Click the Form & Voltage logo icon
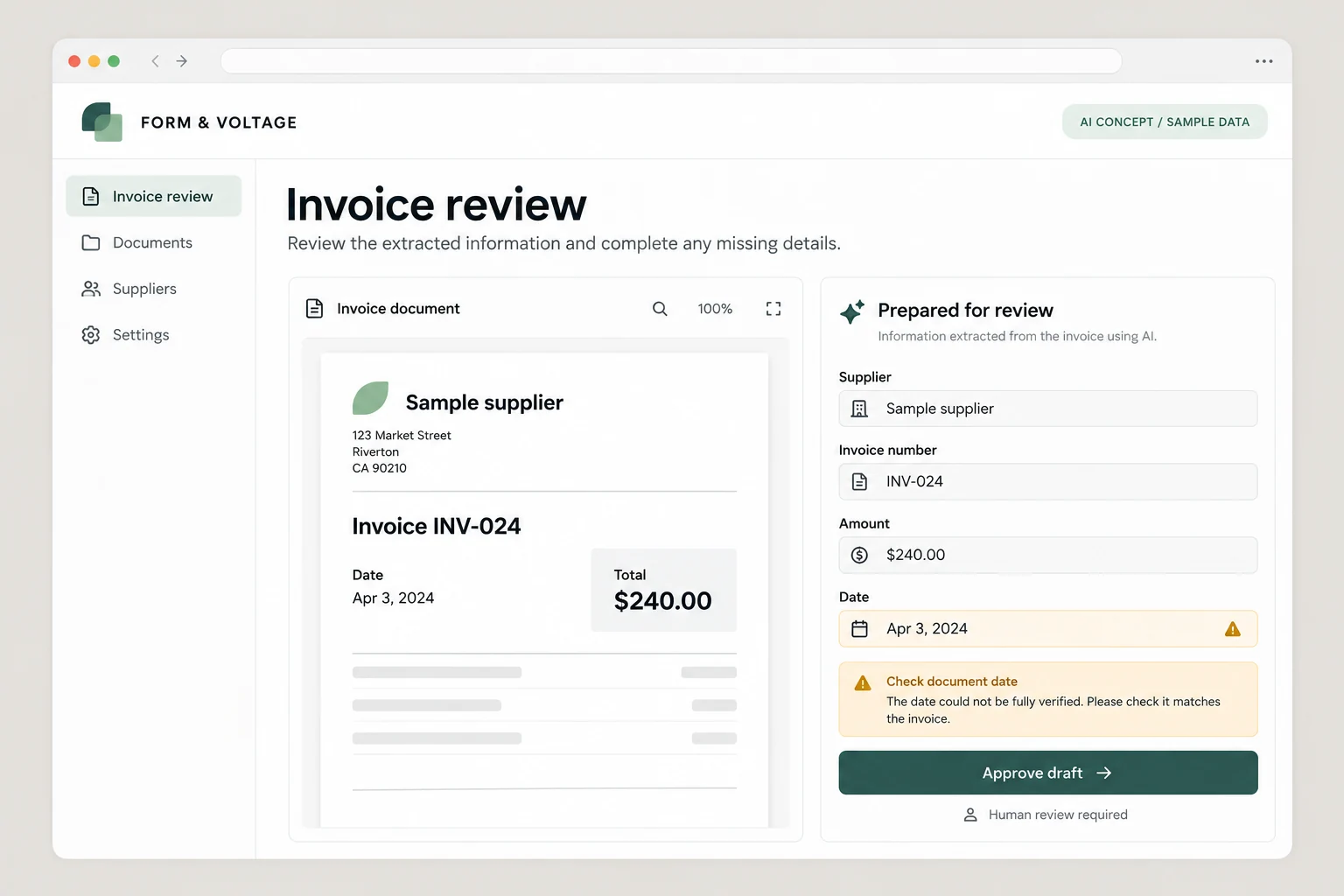Screen dimensions: 1344x896 click(x=101, y=122)
